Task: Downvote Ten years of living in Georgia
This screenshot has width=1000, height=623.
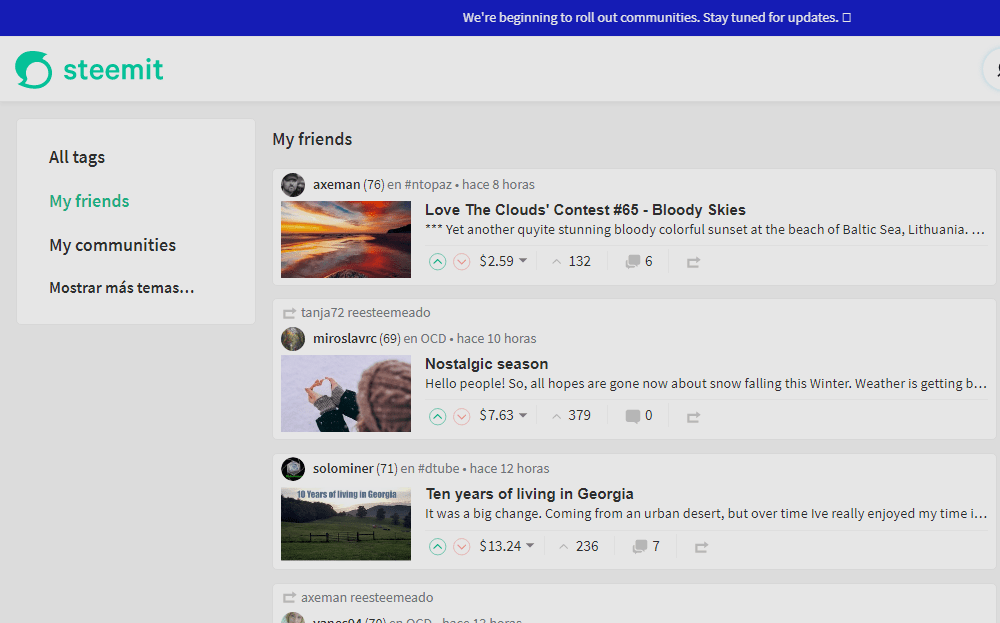Action: pyautogui.click(x=462, y=546)
